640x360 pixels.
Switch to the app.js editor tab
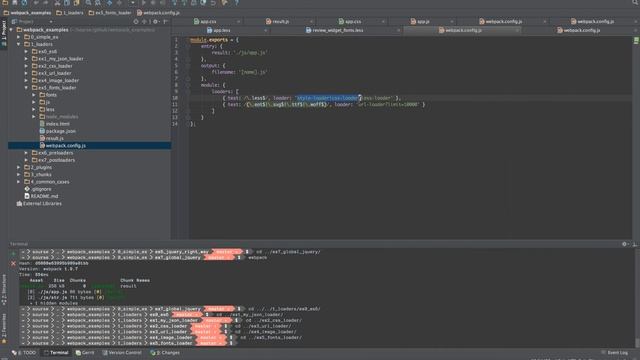pyautogui.click(x=420, y=21)
